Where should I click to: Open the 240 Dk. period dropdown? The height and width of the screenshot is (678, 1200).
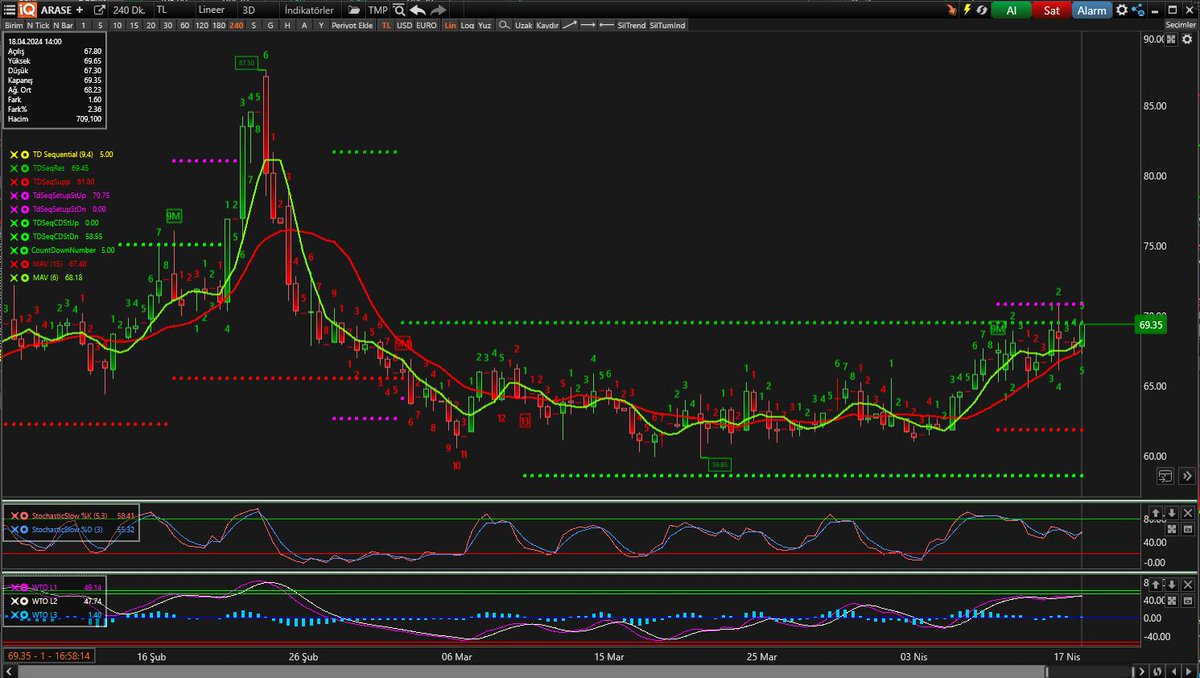coord(129,9)
